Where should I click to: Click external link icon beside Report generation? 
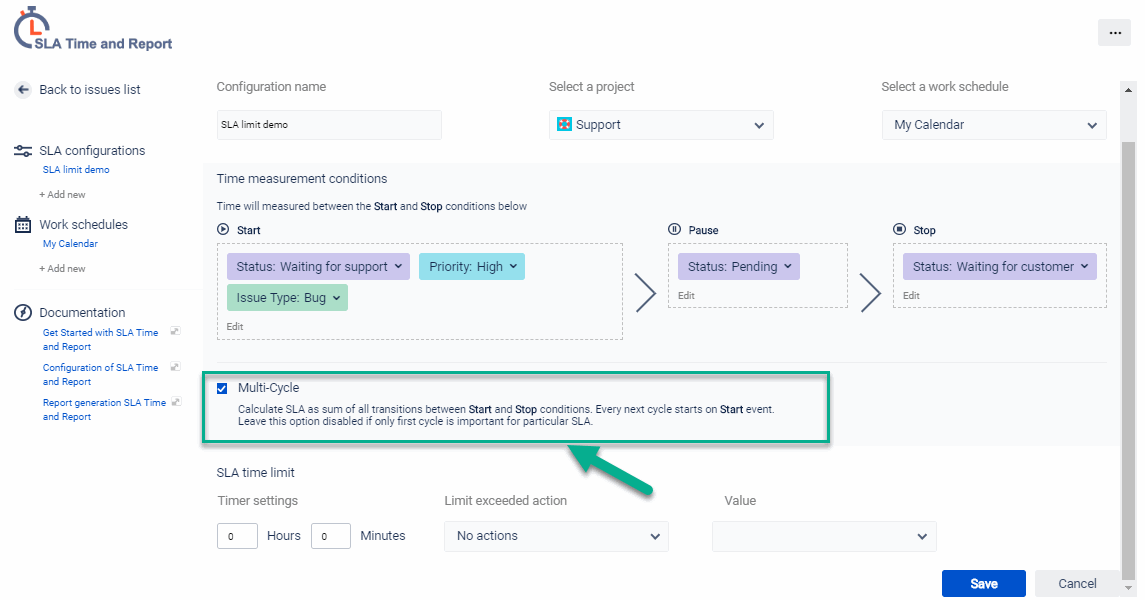click(176, 401)
